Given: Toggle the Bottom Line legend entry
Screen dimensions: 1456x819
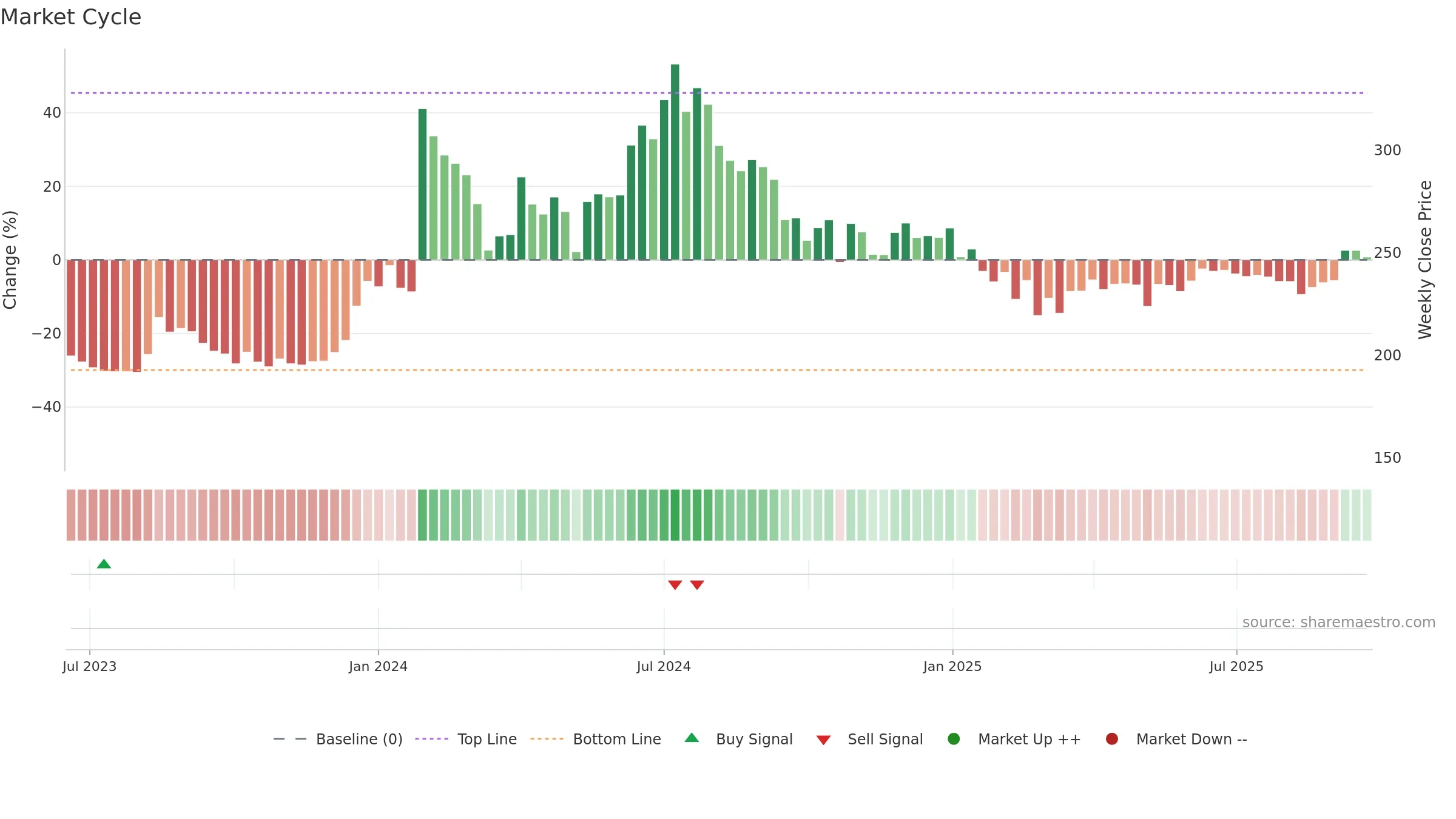Looking at the screenshot, I should tap(595, 739).
